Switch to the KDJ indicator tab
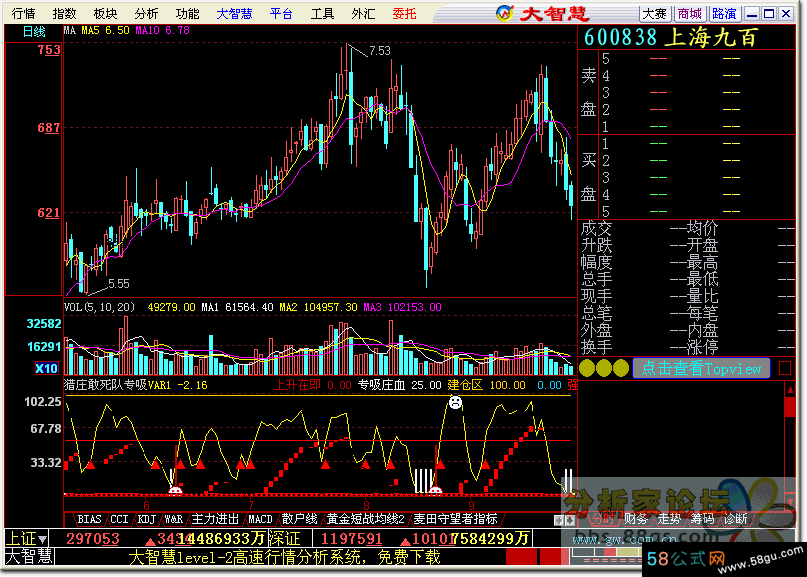The height and width of the screenshot is (577, 807). [147, 519]
